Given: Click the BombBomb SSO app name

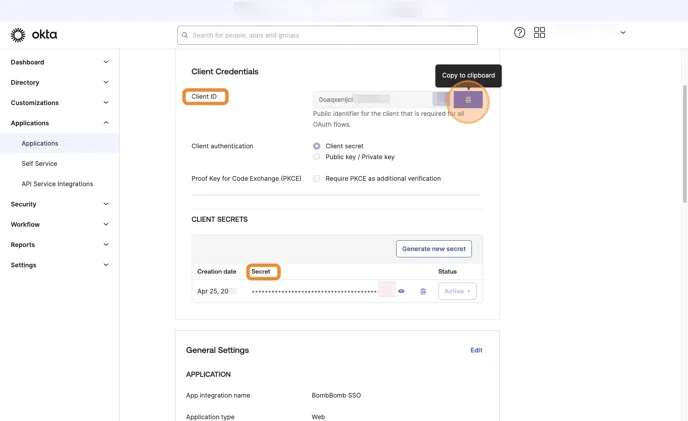Looking at the screenshot, I should 336,395.
